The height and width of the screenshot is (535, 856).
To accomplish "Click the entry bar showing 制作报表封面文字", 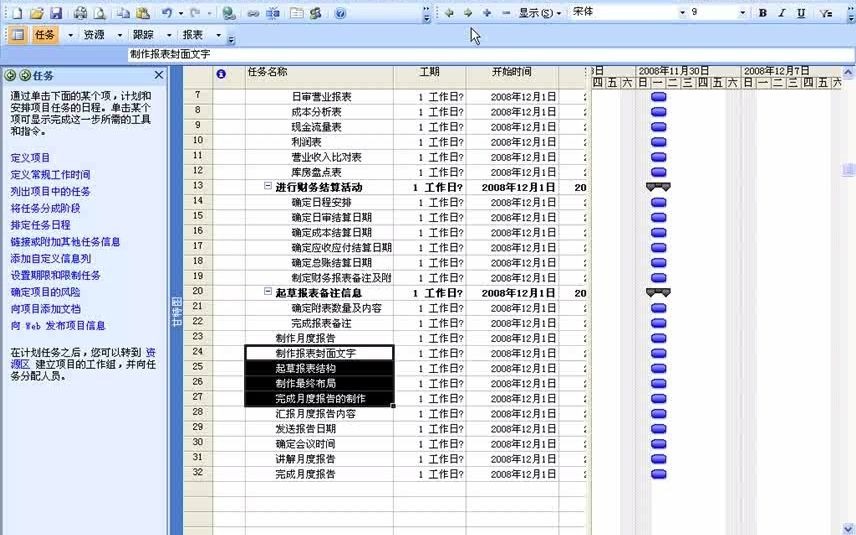I will pyautogui.click(x=491, y=54).
